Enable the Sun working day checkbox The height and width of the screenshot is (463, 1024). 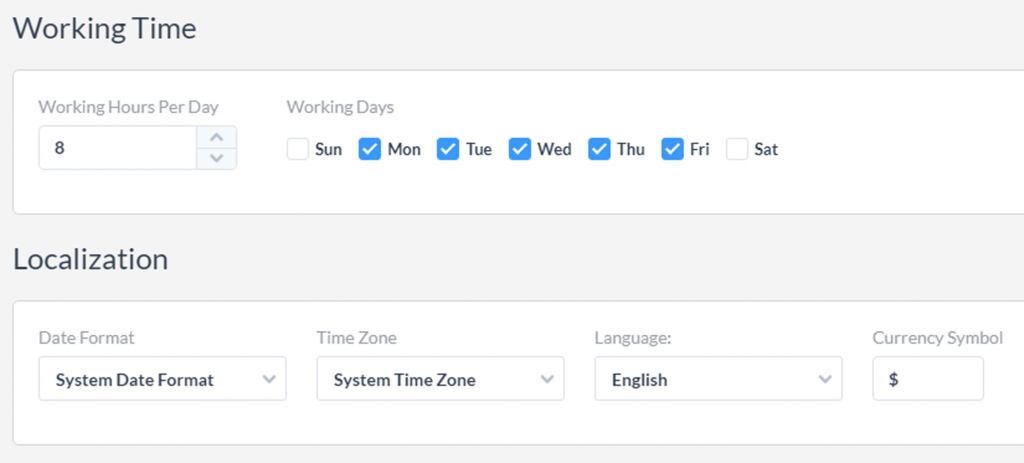297,149
